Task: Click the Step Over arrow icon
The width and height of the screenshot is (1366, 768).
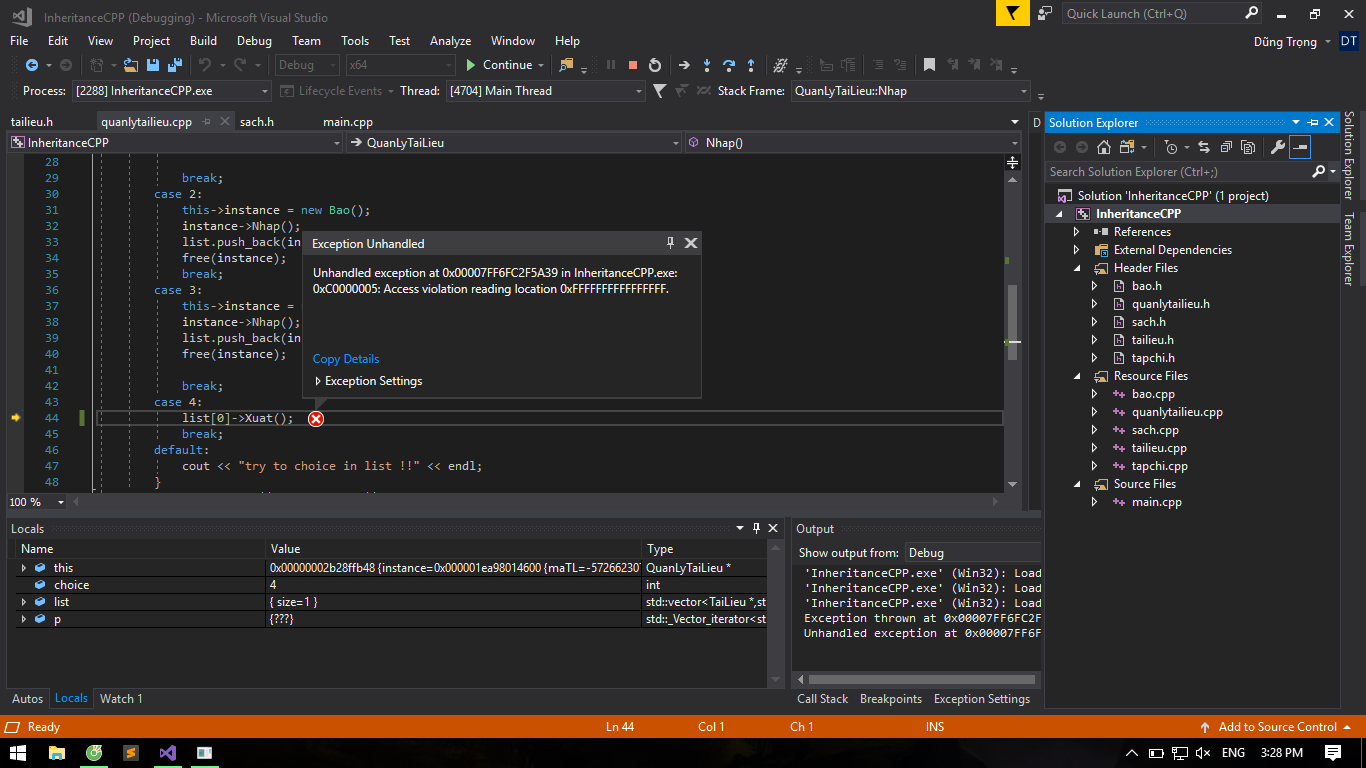Action: pyautogui.click(x=729, y=65)
